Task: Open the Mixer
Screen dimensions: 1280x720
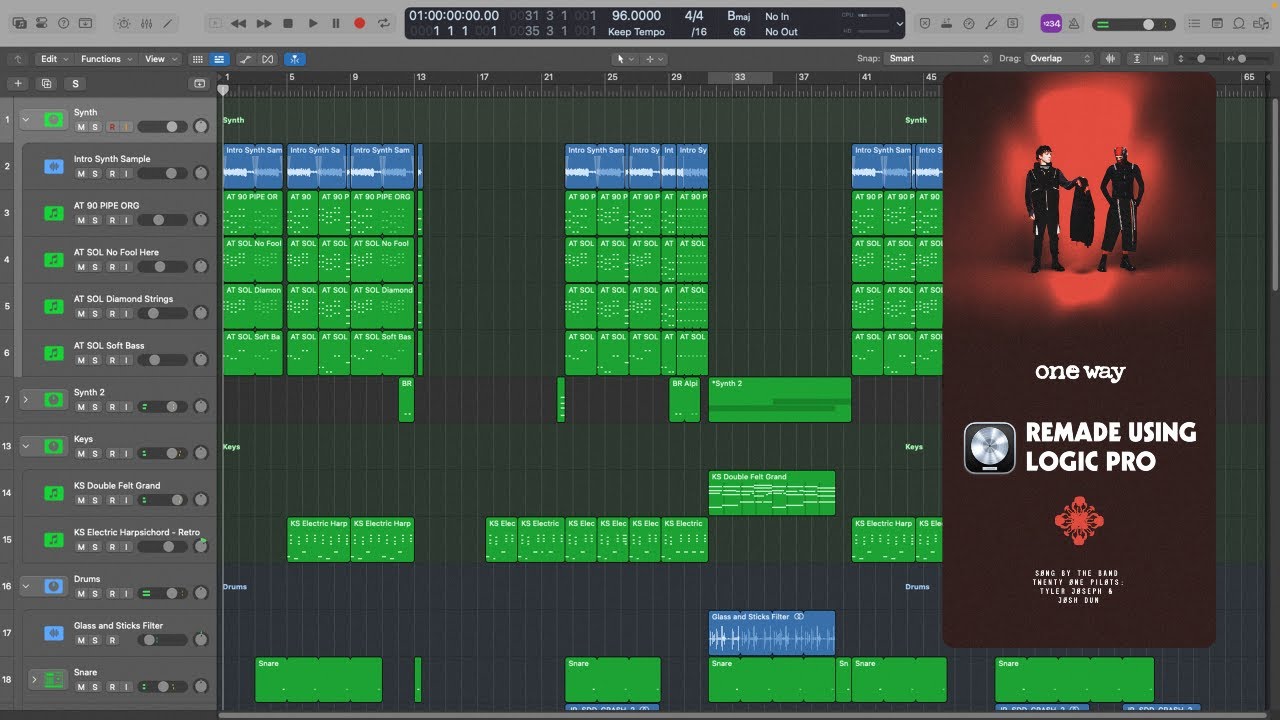Action: [x=146, y=23]
